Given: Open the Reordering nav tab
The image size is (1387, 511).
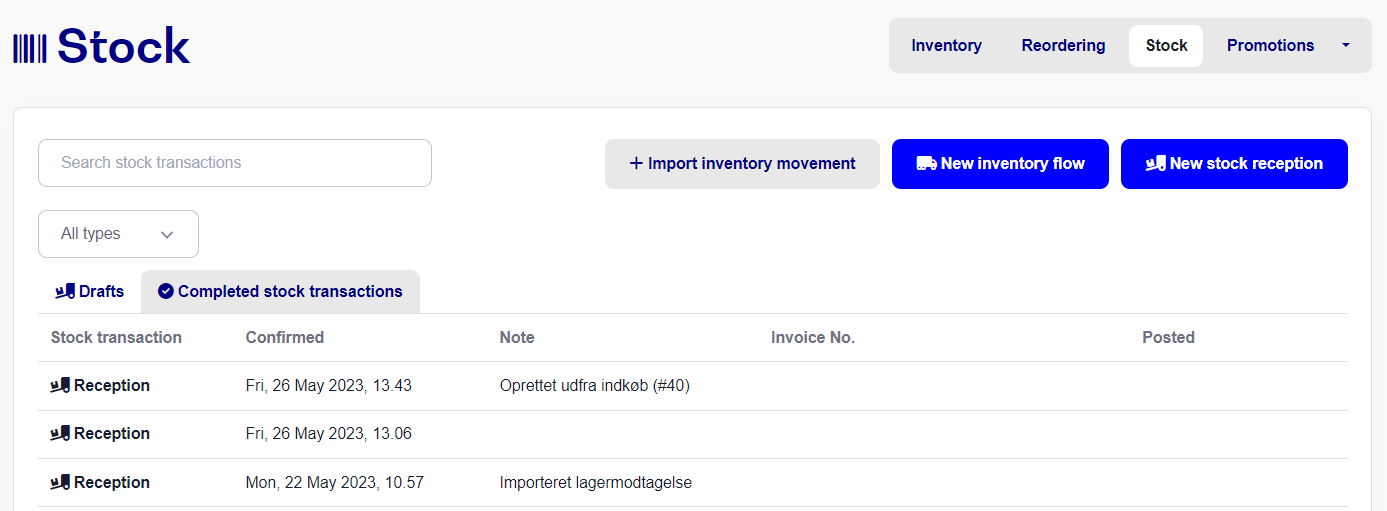Looking at the screenshot, I should pos(1063,45).
